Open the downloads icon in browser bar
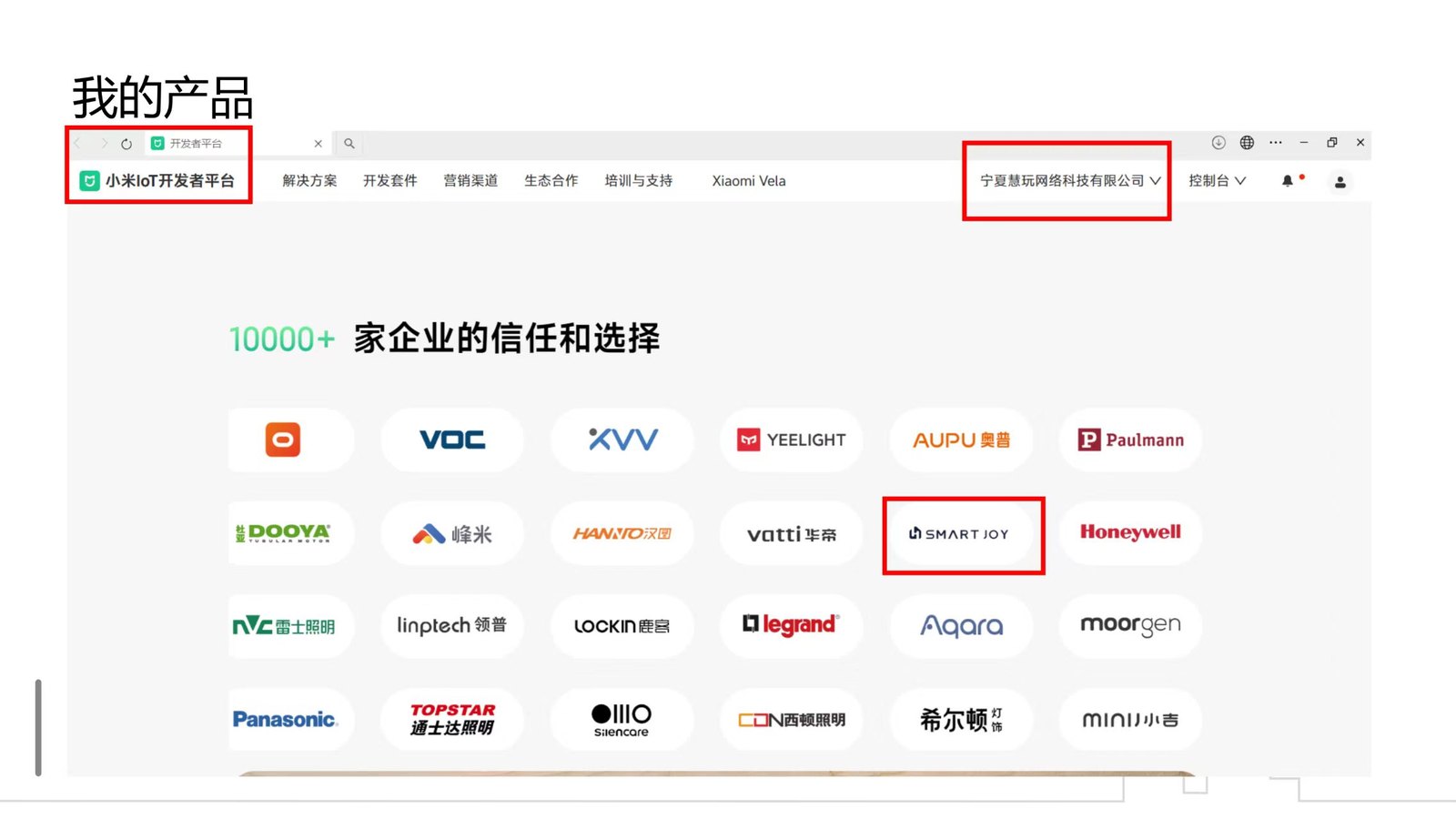This screenshot has width=1456, height=819. coord(1218,143)
